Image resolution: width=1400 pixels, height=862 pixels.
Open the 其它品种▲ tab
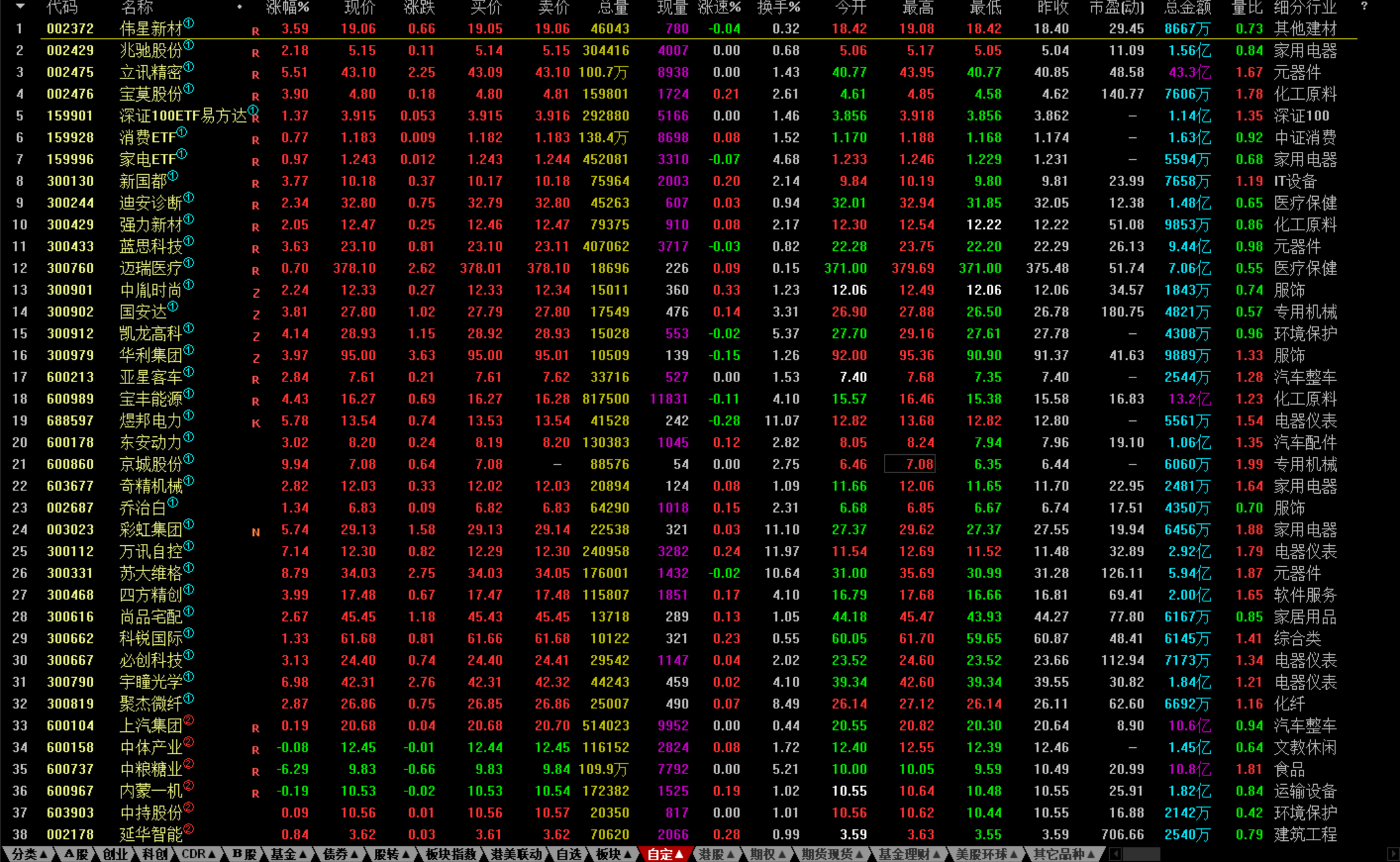1064,854
